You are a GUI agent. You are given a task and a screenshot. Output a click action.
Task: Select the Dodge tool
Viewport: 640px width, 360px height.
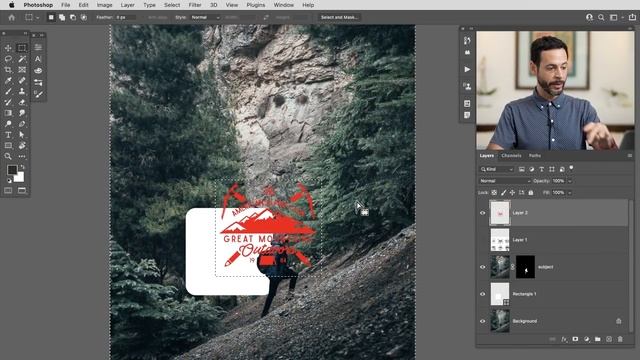(x=8, y=124)
